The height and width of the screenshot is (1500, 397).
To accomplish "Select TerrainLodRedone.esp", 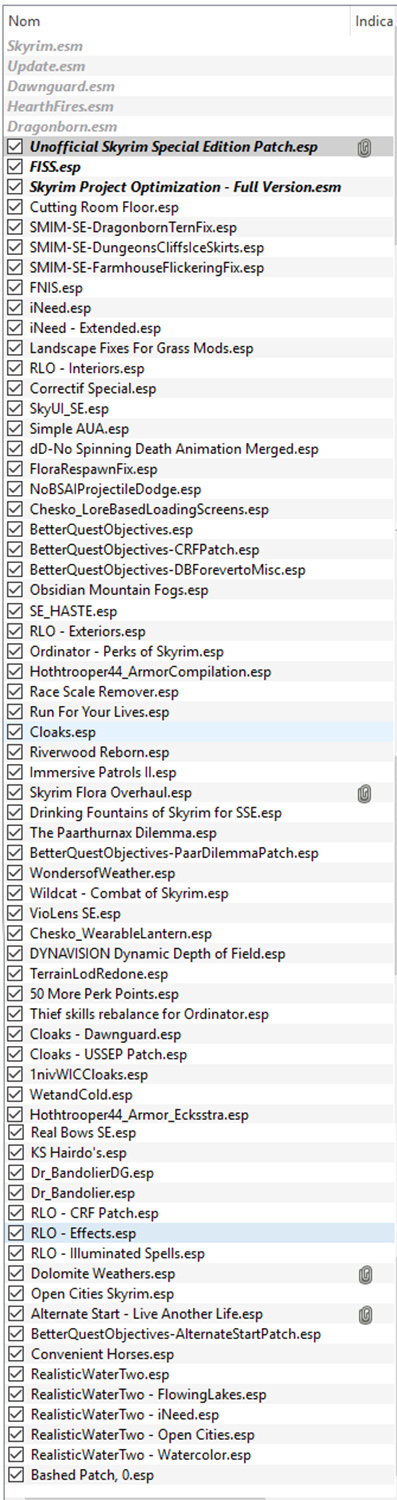I will 99,974.
